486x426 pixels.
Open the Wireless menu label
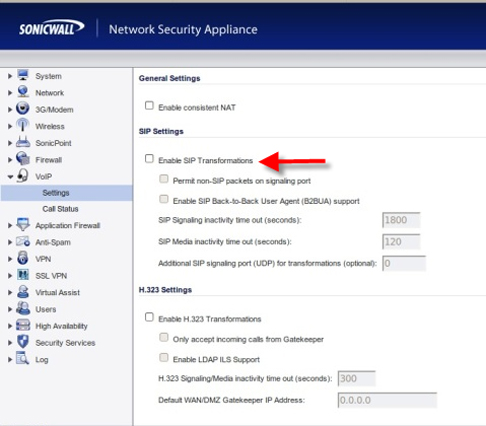pos(50,127)
